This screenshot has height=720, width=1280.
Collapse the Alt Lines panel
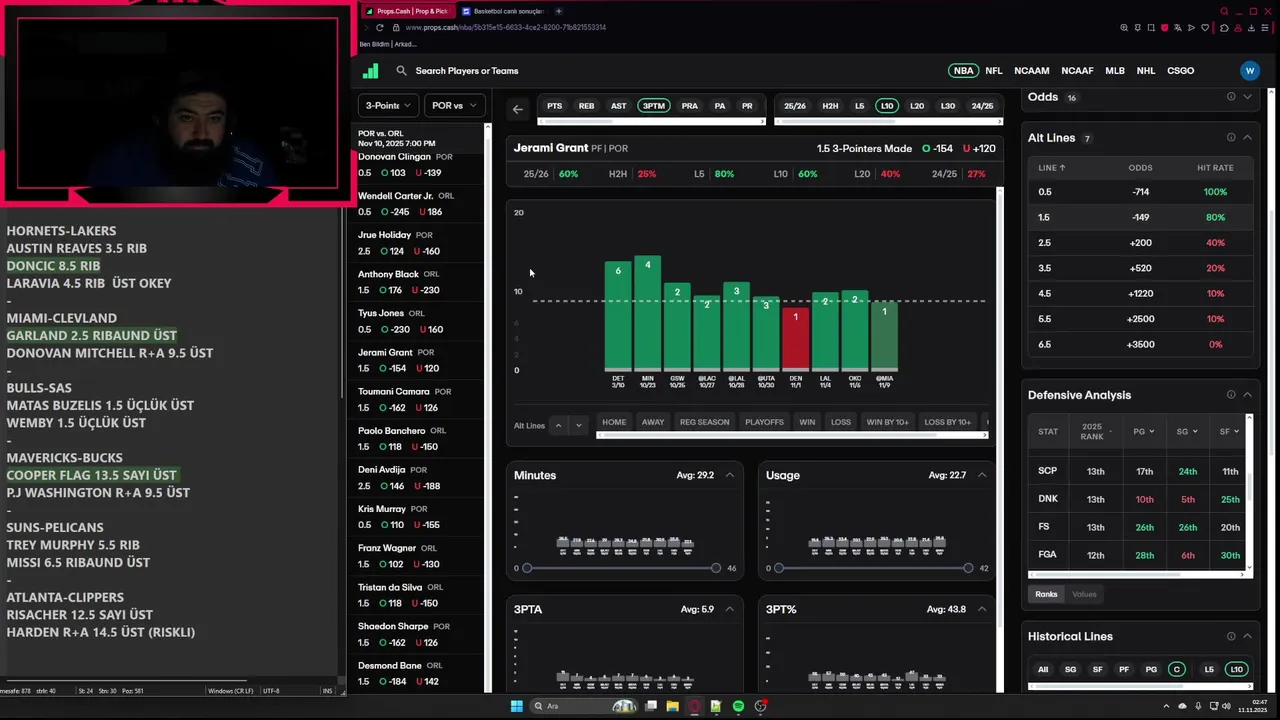pos(1247,138)
